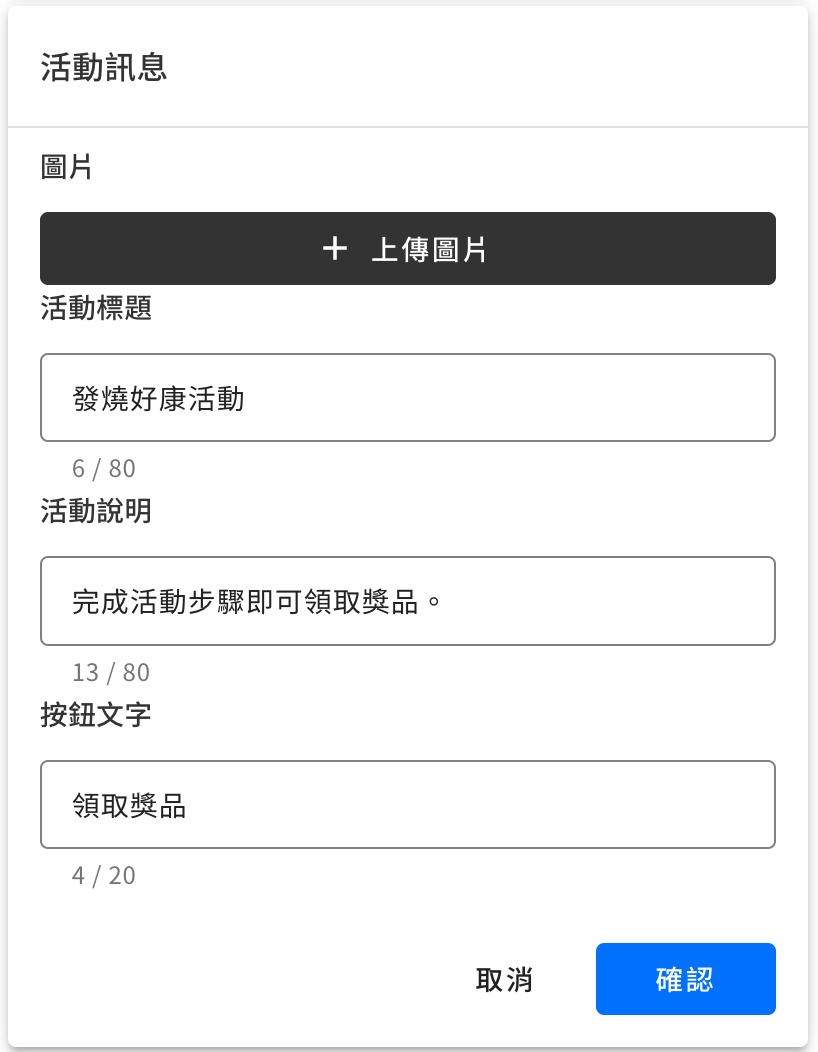Click the plus icon on upload button
This screenshot has width=818, height=1052.
point(334,249)
